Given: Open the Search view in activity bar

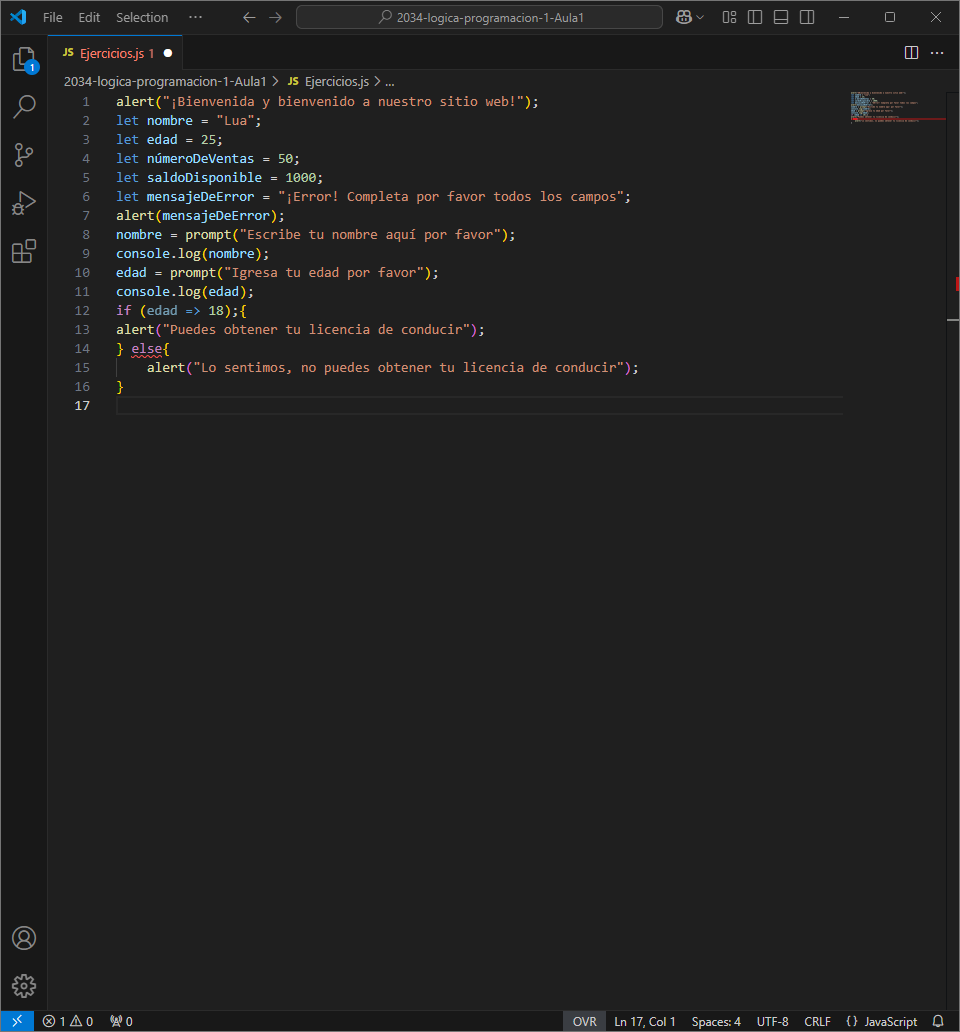Looking at the screenshot, I should [24, 107].
